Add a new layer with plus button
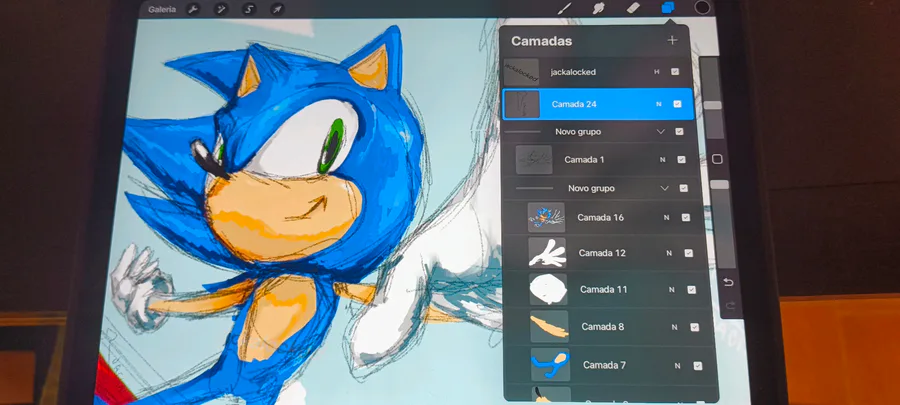 (672, 40)
